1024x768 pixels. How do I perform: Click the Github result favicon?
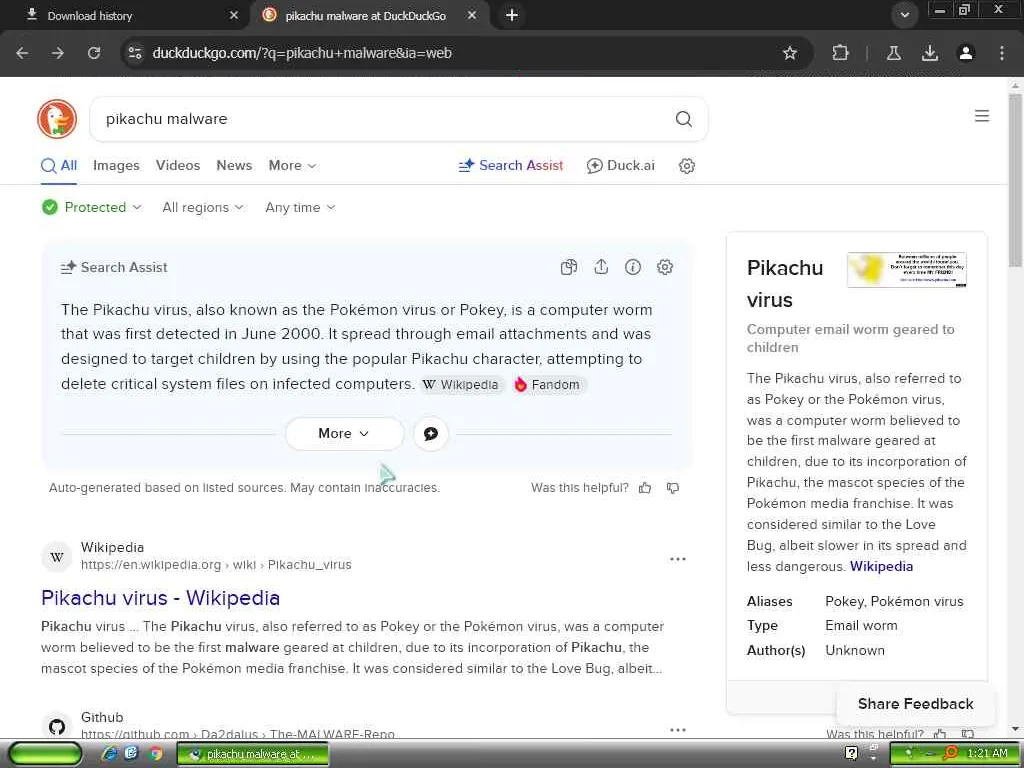[x=57, y=727]
